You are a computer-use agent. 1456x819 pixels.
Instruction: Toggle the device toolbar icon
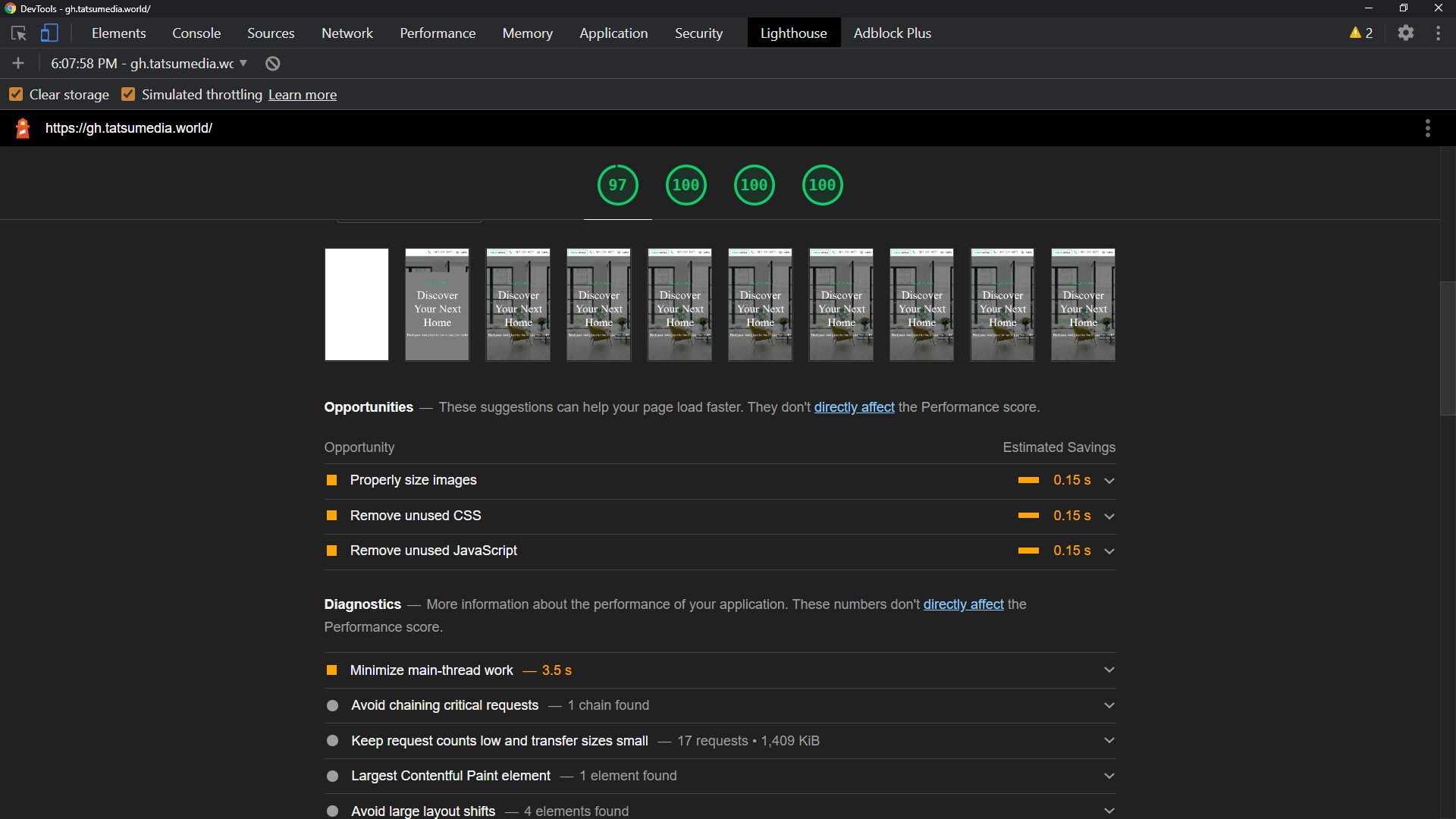[49, 33]
